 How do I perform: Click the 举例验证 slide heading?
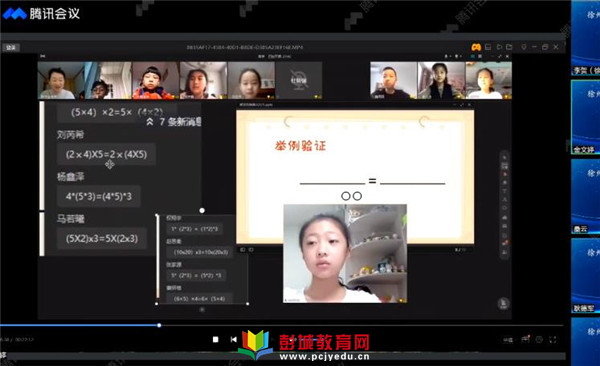coord(300,146)
